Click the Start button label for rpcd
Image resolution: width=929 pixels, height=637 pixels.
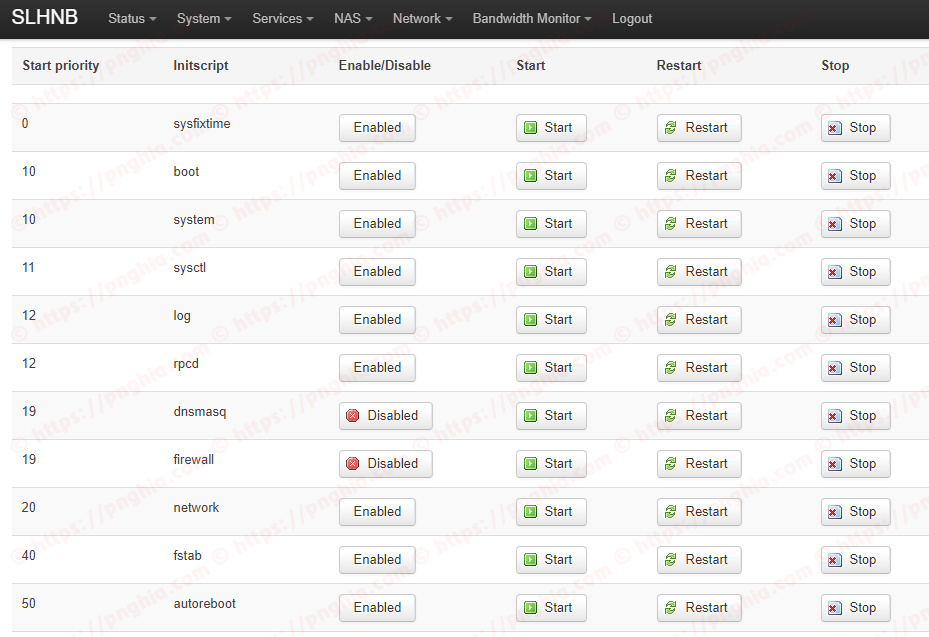coord(558,368)
